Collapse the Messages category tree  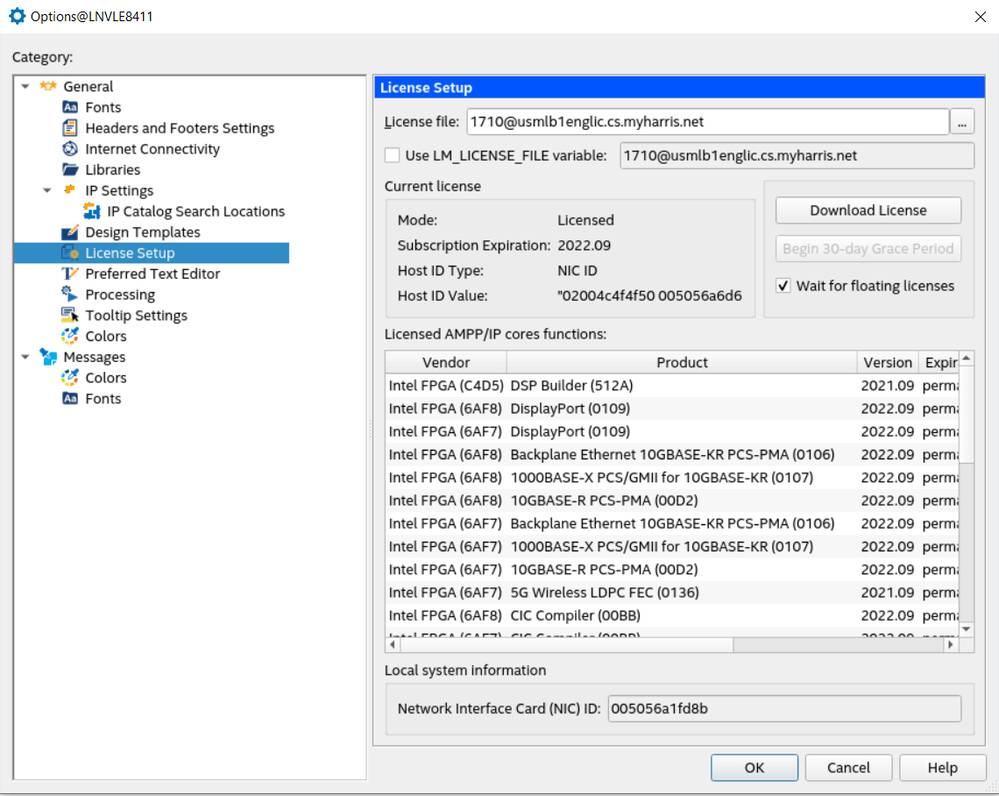[x=25, y=357]
